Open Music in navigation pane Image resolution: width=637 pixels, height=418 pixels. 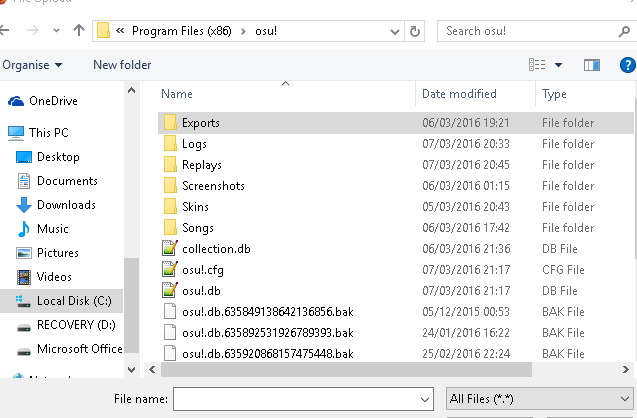coord(52,229)
